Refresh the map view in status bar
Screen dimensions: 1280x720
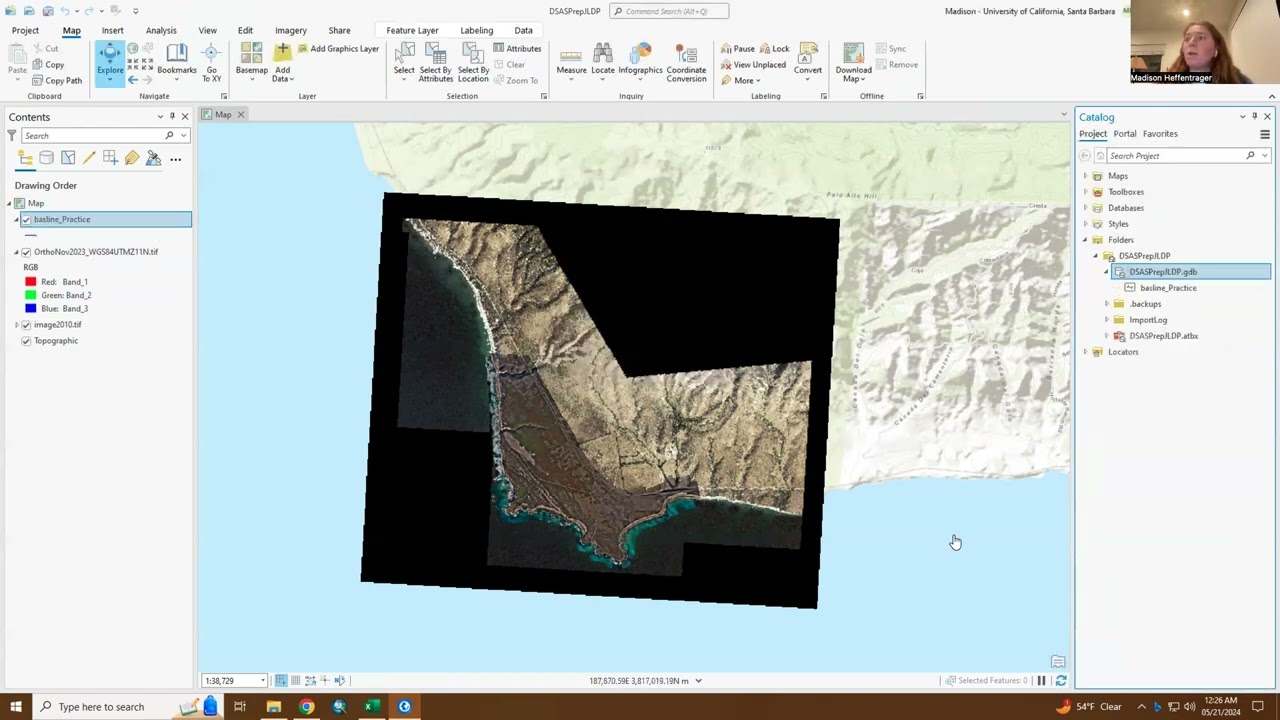1061,680
